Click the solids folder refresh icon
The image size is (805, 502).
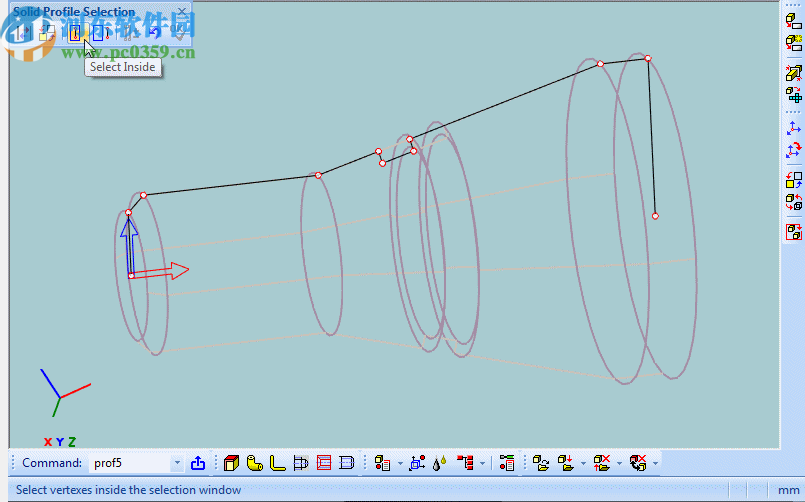click(541, 463)
